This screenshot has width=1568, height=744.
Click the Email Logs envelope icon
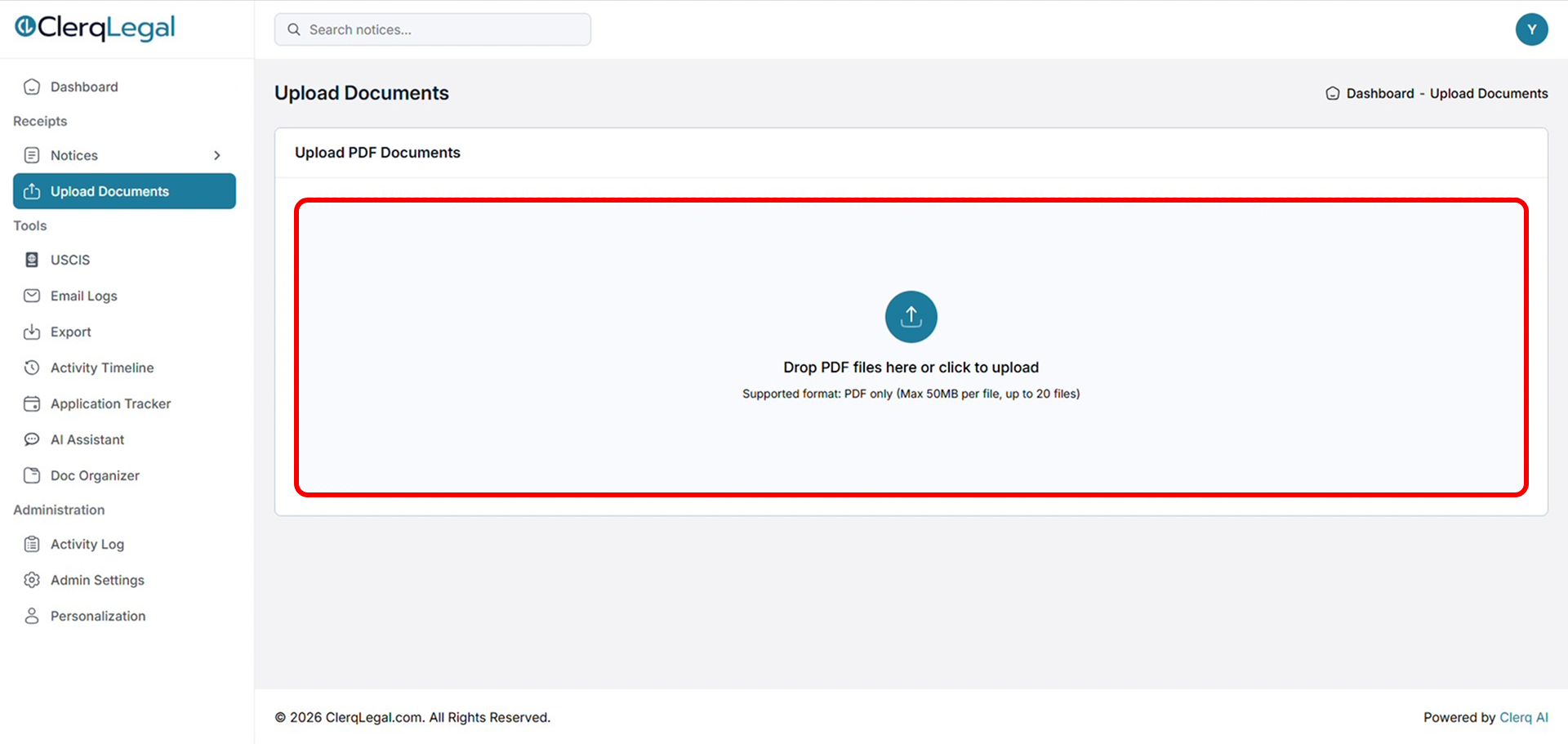click(x=32, y=296)
